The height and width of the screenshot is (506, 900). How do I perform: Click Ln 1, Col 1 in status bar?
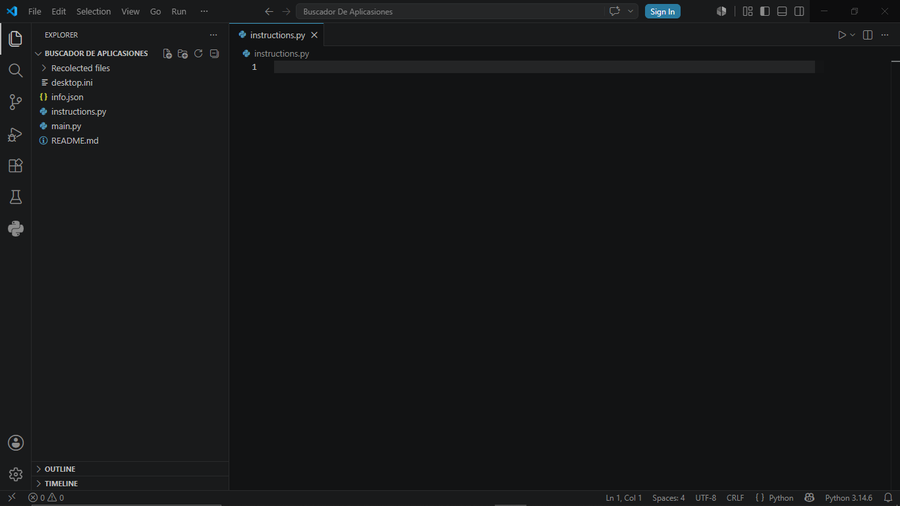623,497
